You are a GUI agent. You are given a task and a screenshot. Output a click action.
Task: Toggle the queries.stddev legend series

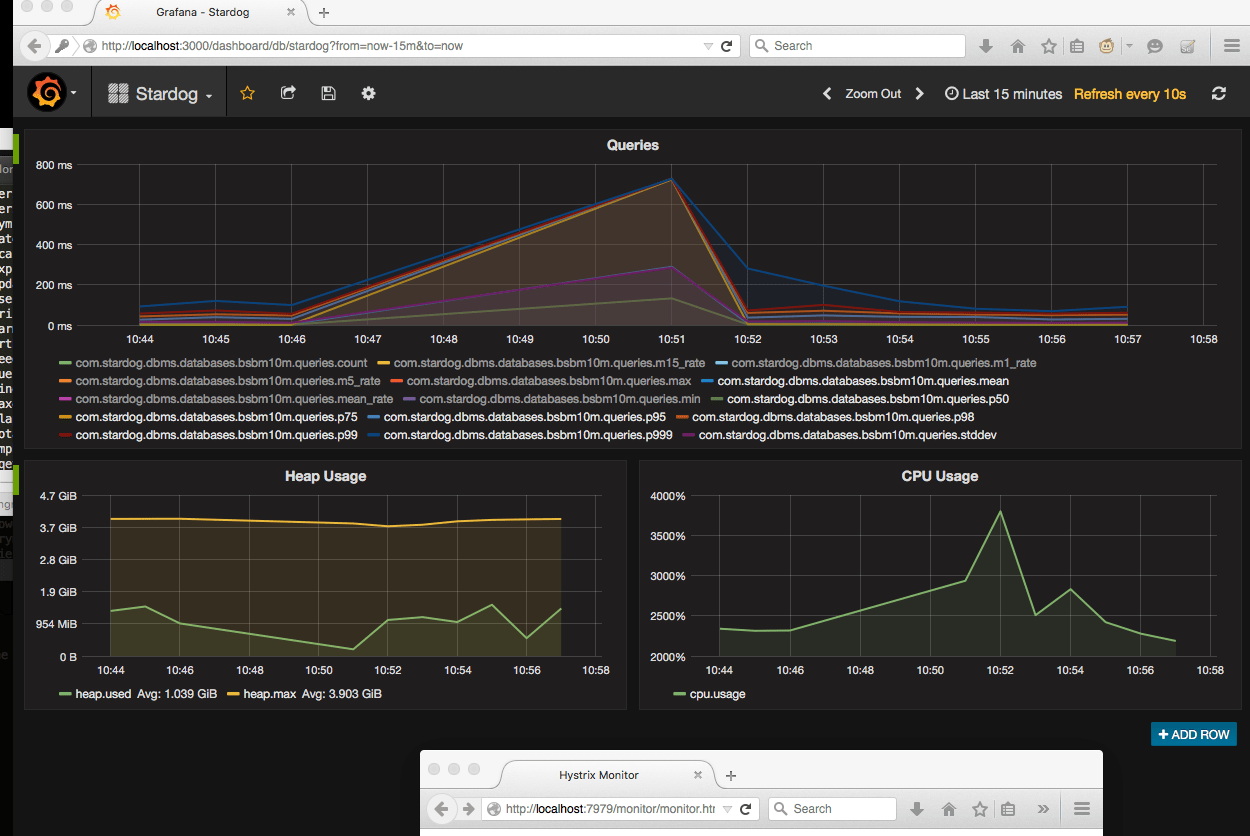[x=848, y=435]
